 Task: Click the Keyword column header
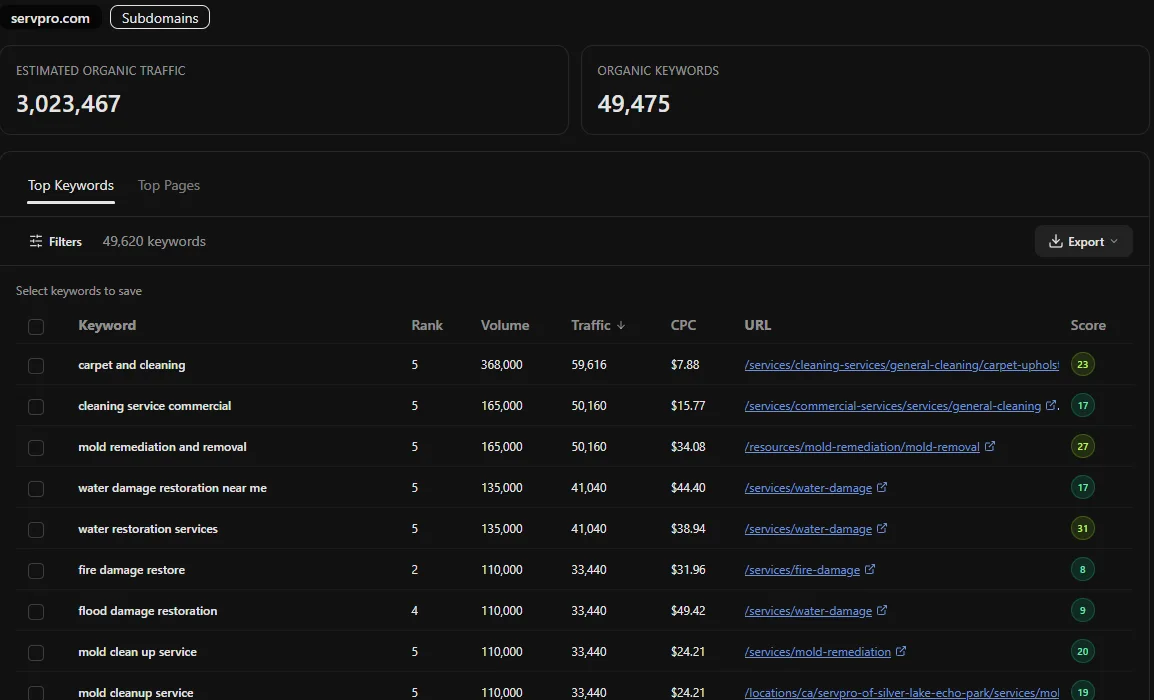click(107, 325)
